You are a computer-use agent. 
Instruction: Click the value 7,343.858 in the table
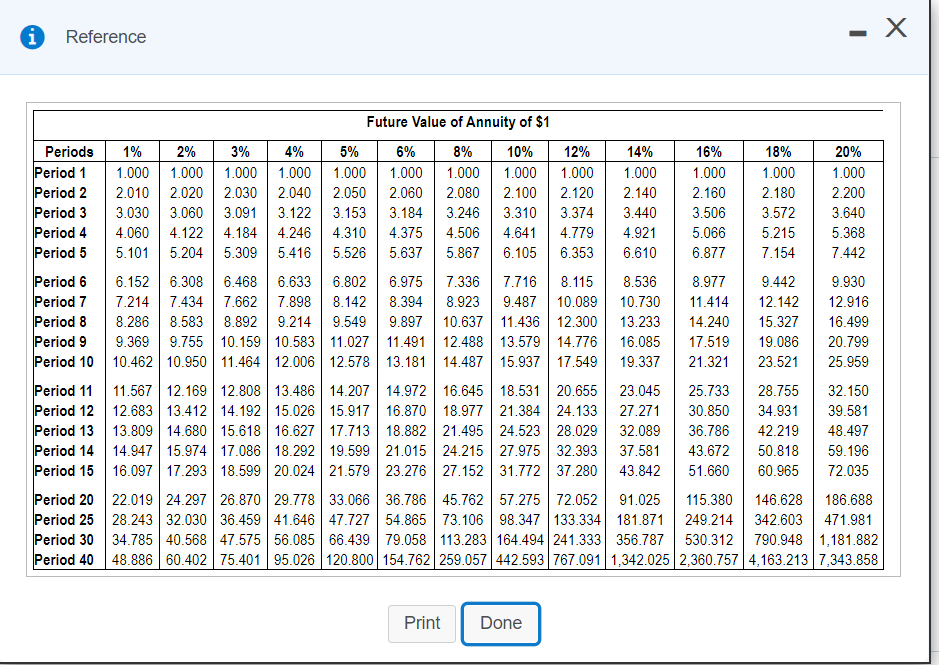click(x=848, y=560)
